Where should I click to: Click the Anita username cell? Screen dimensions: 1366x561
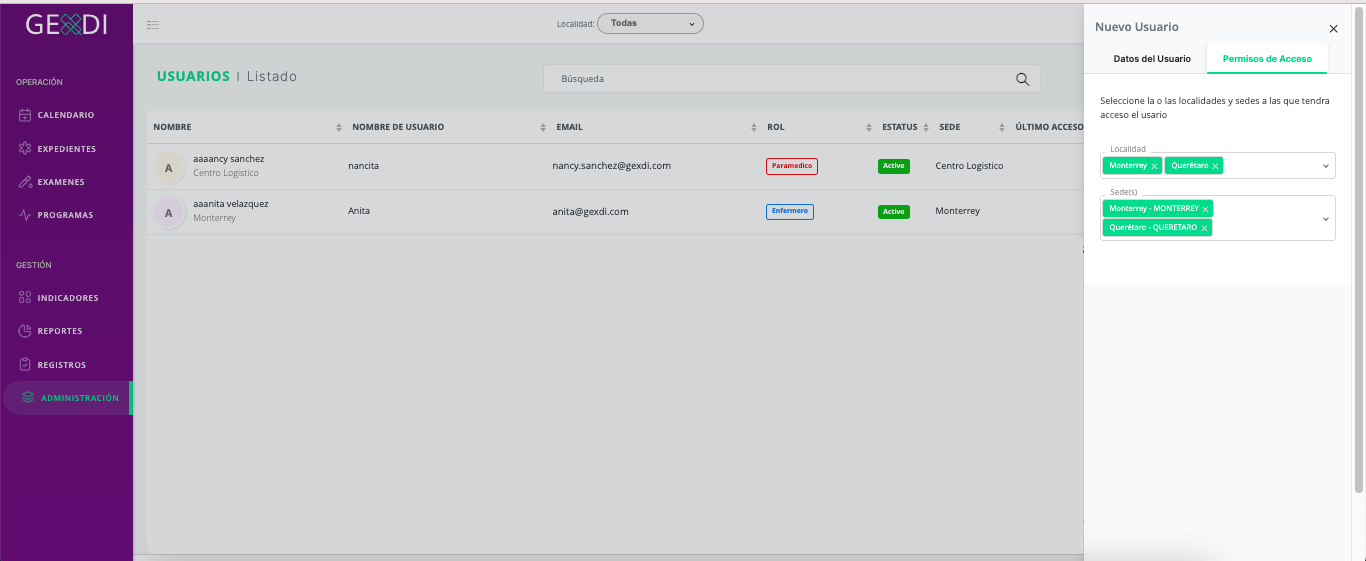tap(359, 211)
